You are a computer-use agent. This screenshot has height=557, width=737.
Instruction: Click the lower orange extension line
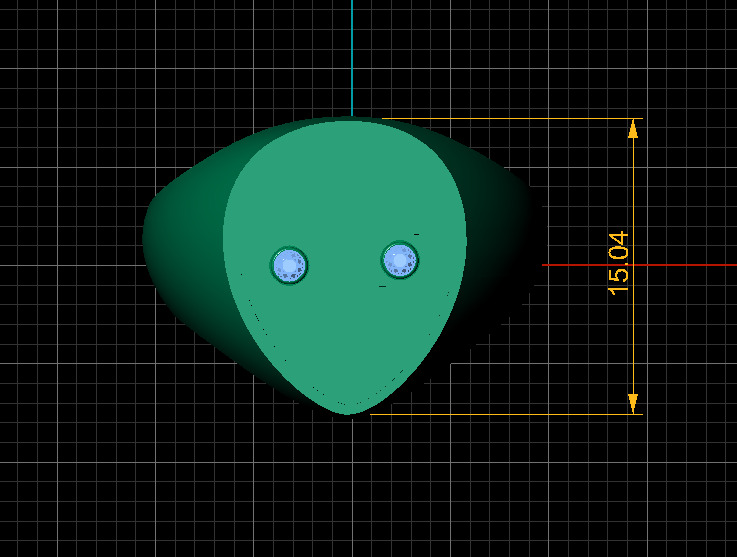507,415
